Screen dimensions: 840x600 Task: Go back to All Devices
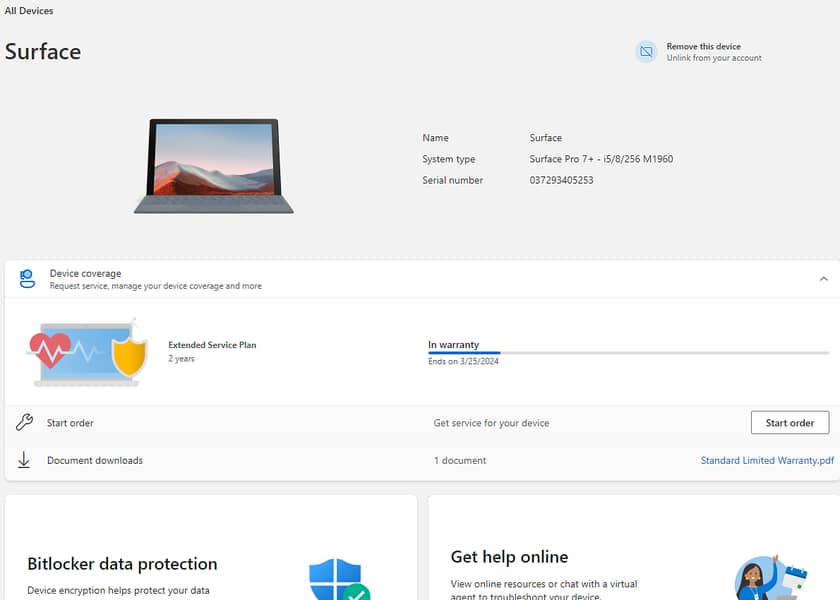29,11
